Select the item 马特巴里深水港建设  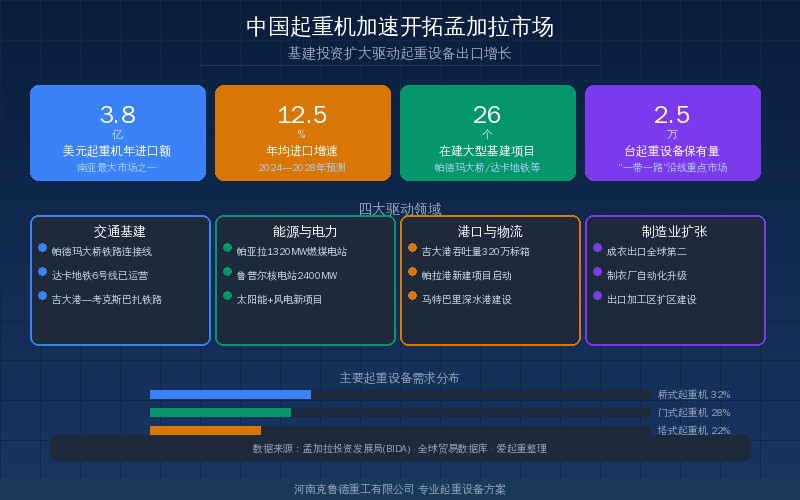pos(466,299)
